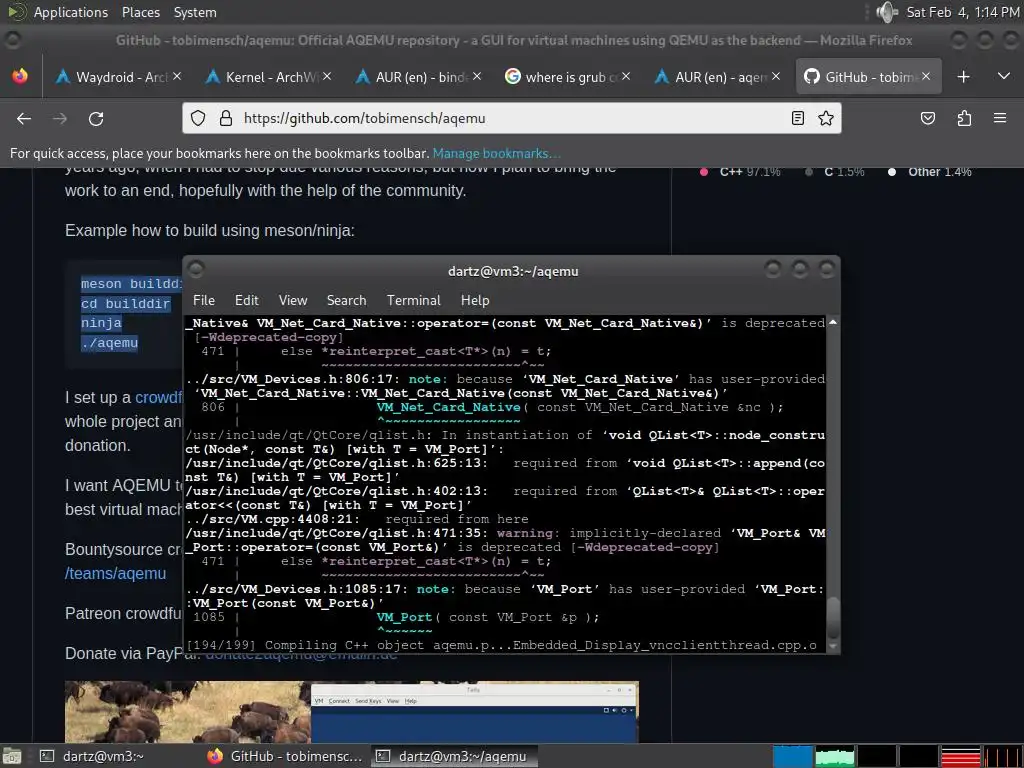This screenshot has width=1024, height=768.
Task: Click the terminal scrollbar up arrow
Action: (833, 322)
